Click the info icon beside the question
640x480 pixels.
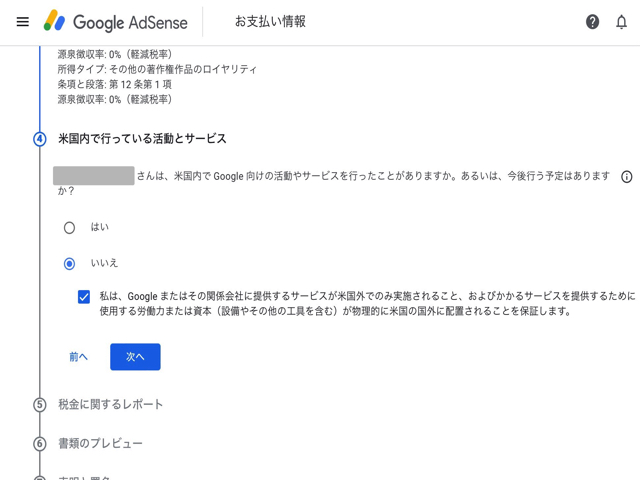(x=627, y=177)
